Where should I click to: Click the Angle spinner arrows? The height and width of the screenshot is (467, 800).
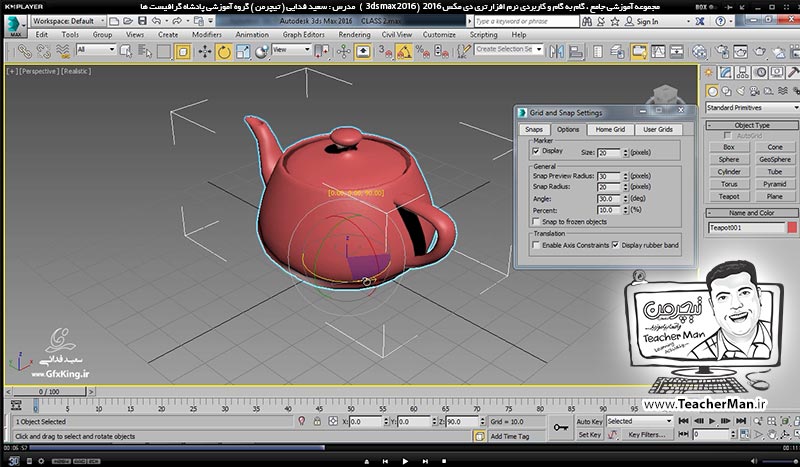click(x=626, y=199)
